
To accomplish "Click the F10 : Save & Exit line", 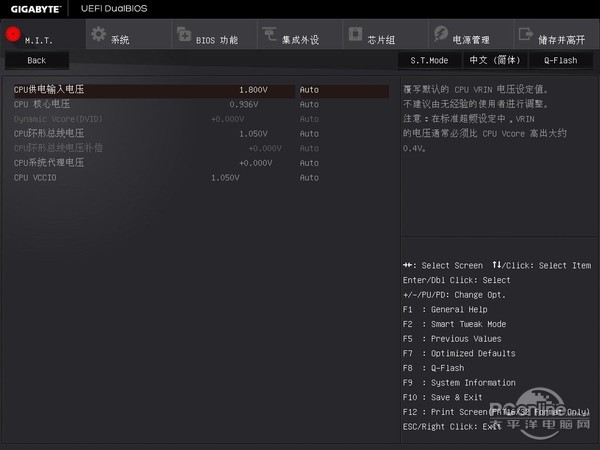I will tap(443, 397).
